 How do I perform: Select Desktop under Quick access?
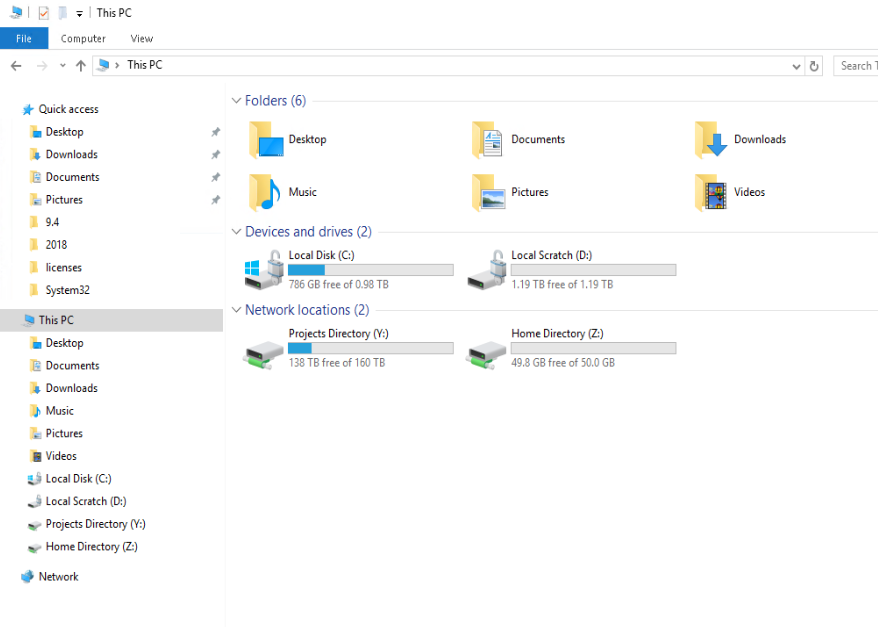pos(64,132)
